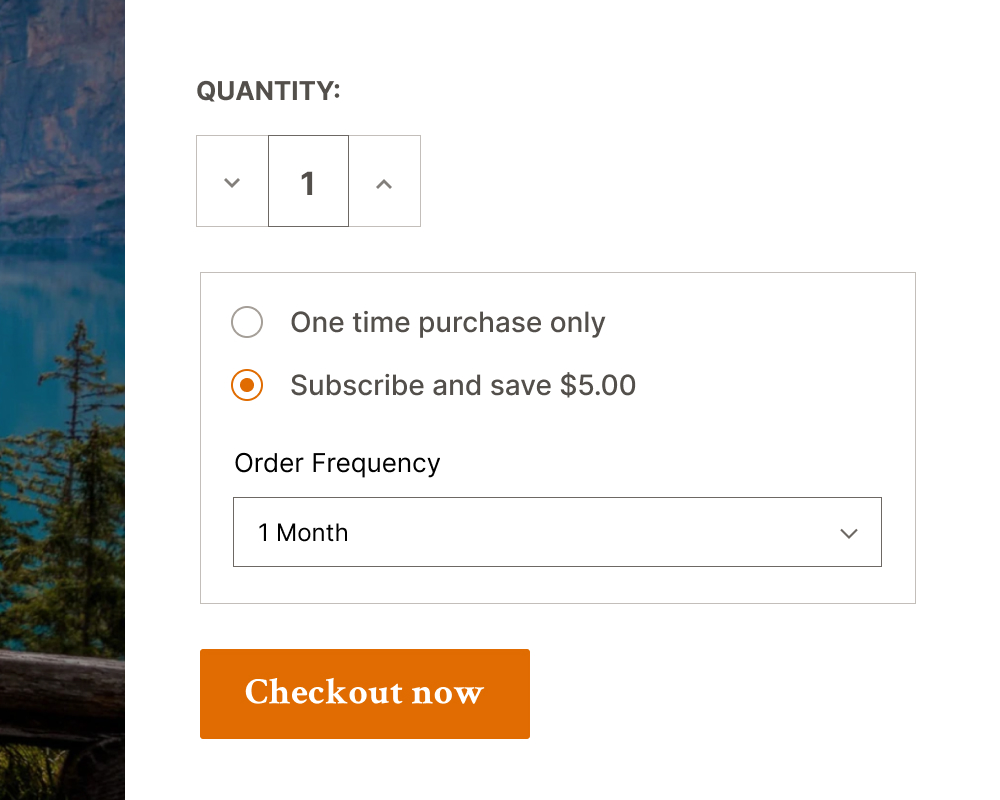The image size is (1000, 800).
Task: Choose the Subscribe and save radio button
Action: [x=247, y=385]
